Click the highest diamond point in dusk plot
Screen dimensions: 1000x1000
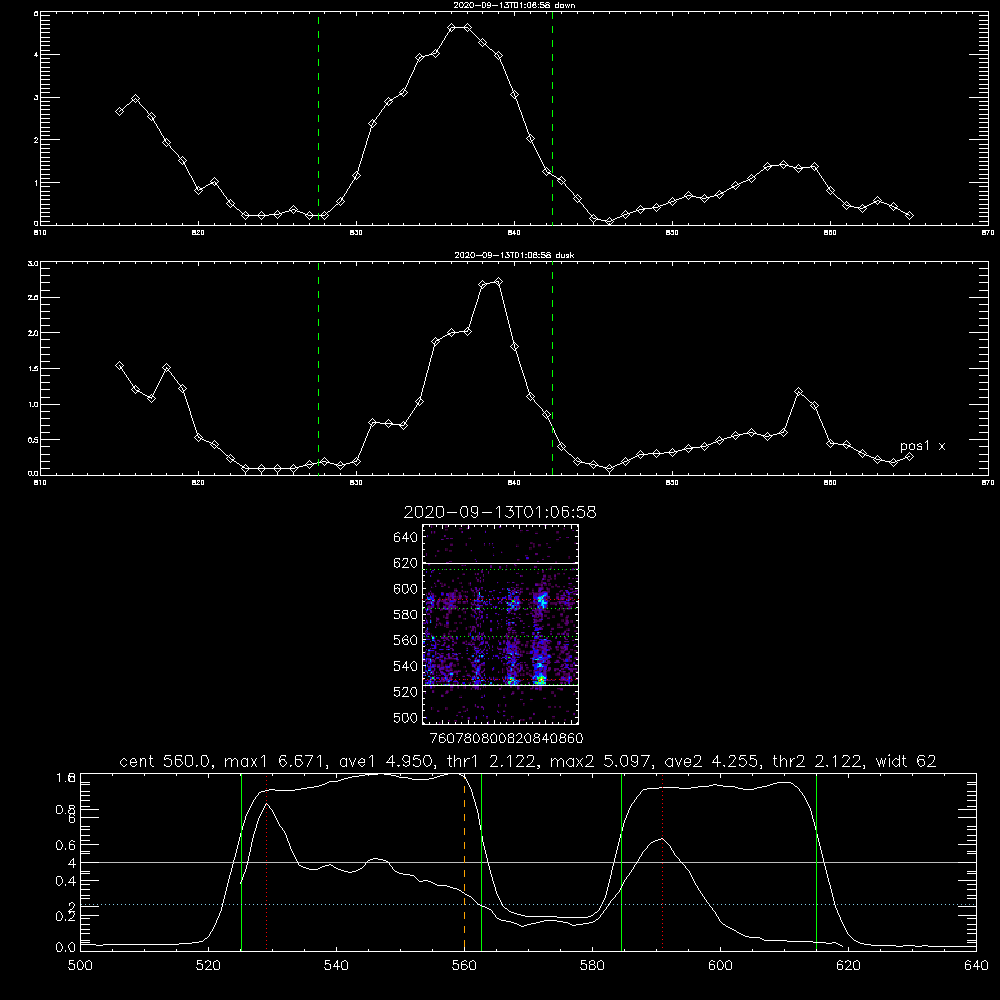point(499,281)
